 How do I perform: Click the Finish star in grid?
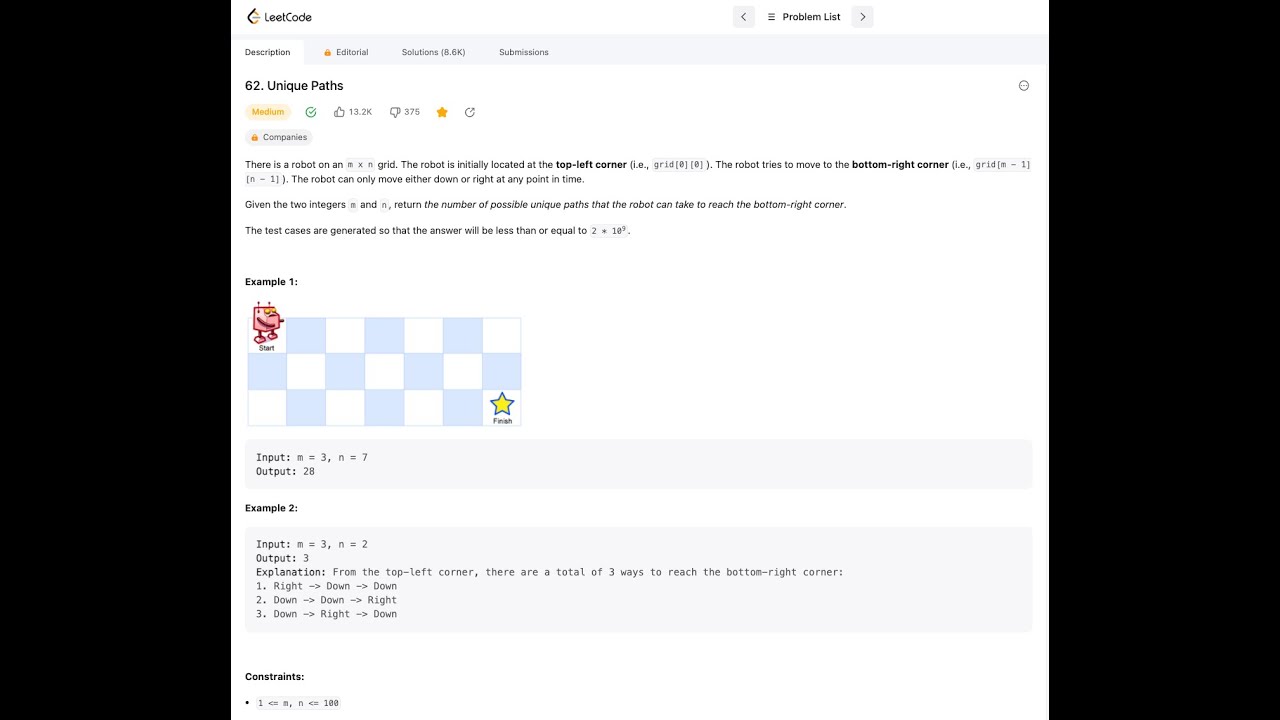502,405
